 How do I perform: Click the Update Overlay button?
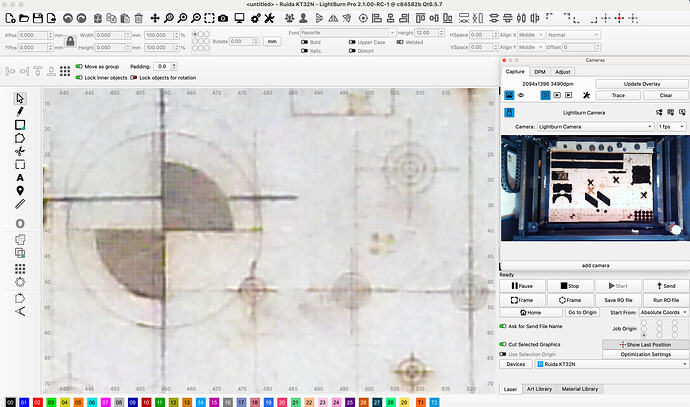pyautogui.click(x=641, y=83)
